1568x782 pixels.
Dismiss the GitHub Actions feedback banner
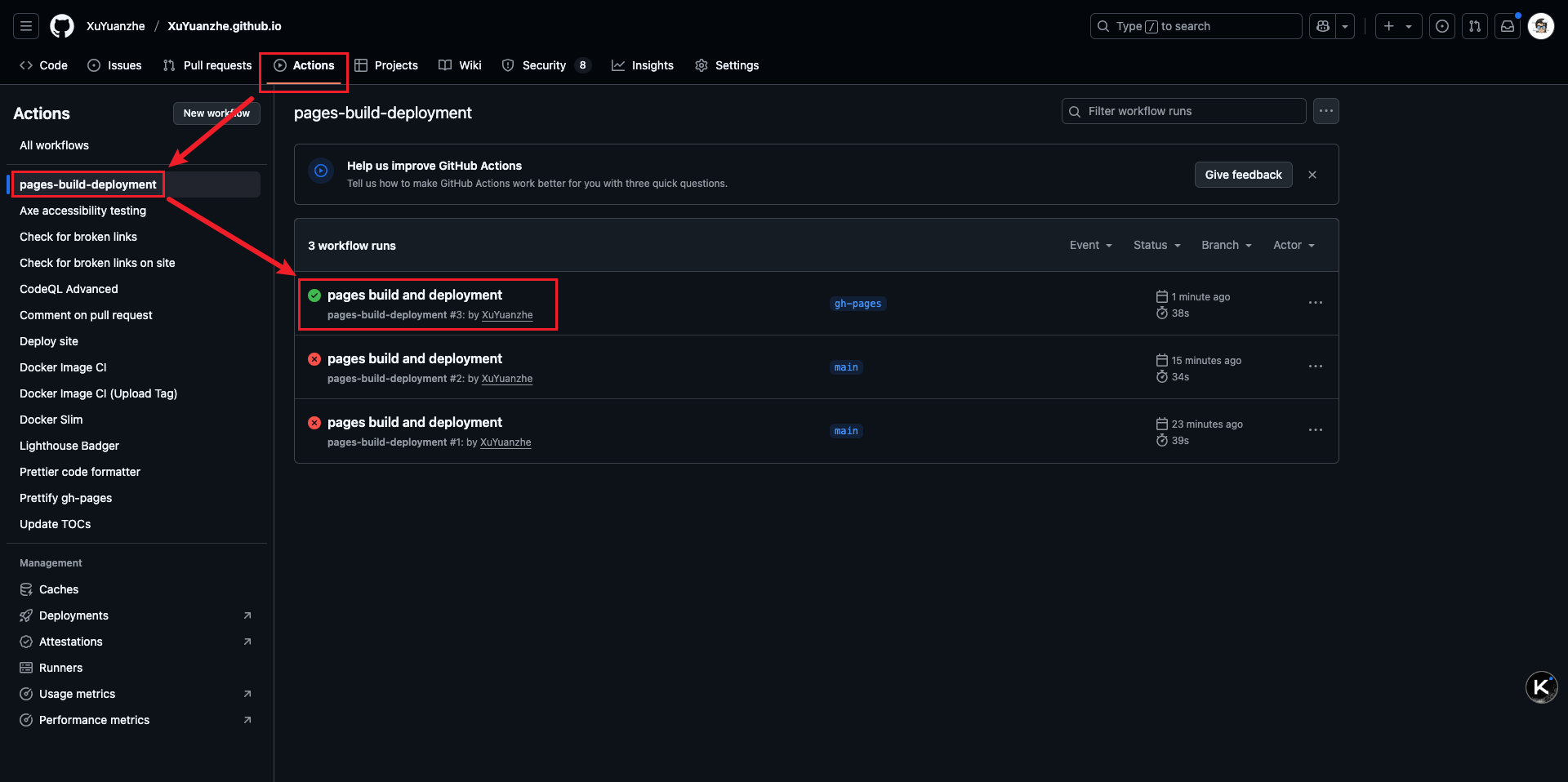[x=1312, y=175]
